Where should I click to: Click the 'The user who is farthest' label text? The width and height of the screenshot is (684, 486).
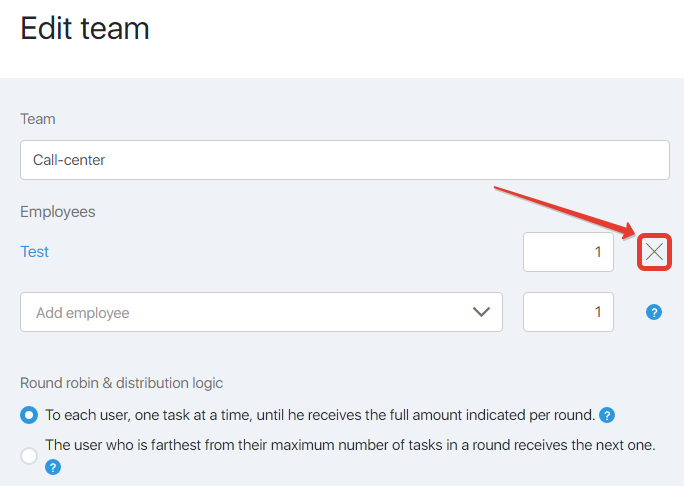pos(350,445)
